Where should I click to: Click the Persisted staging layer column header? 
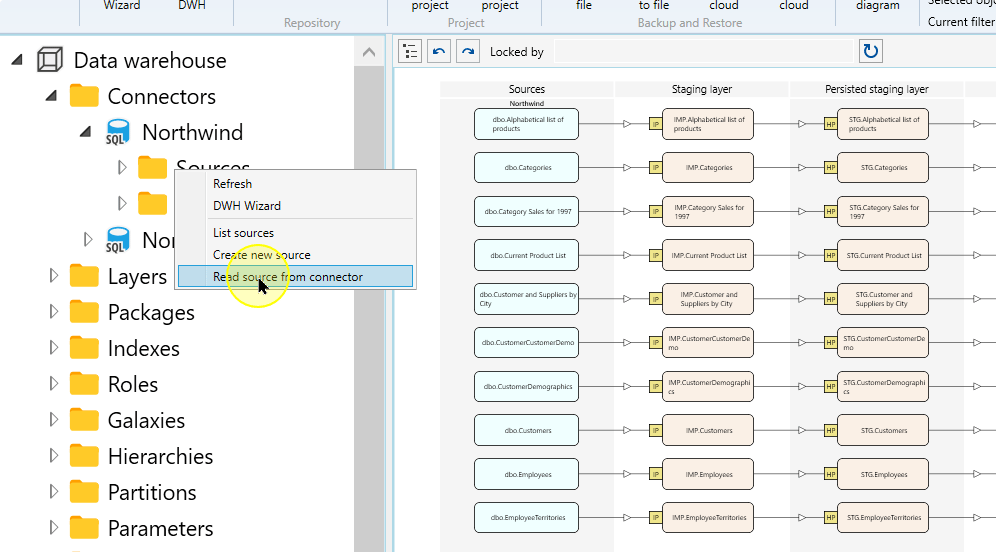click(x=877, y=90)
